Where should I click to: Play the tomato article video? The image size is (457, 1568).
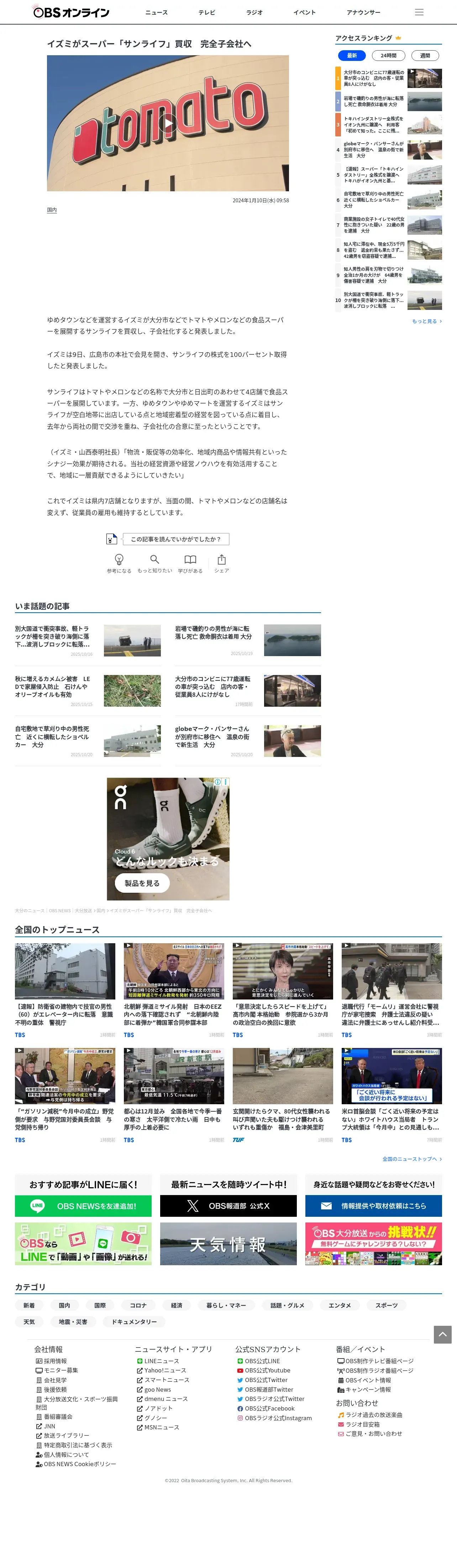tap(168, 124)
